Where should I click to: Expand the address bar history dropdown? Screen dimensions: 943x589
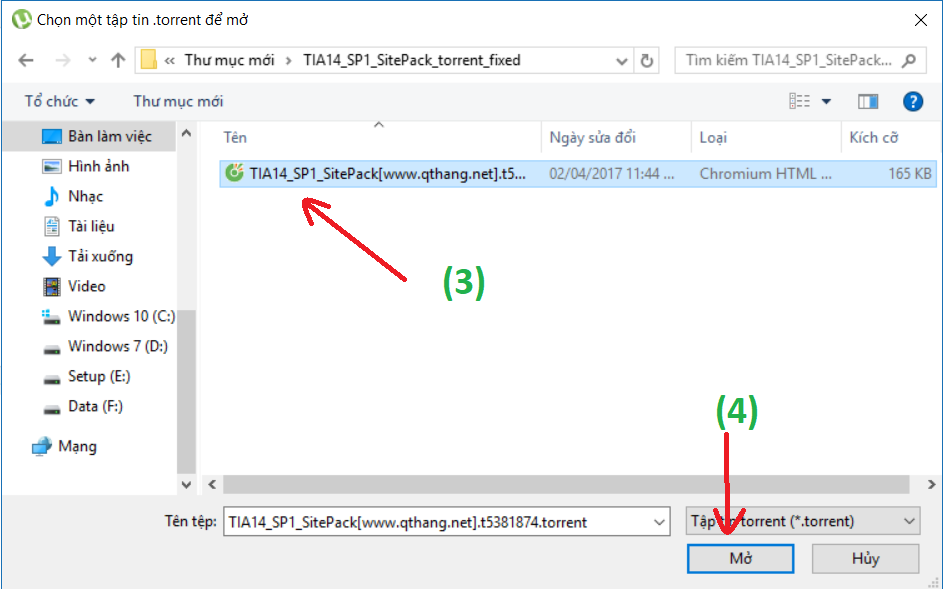coord(622,61)
